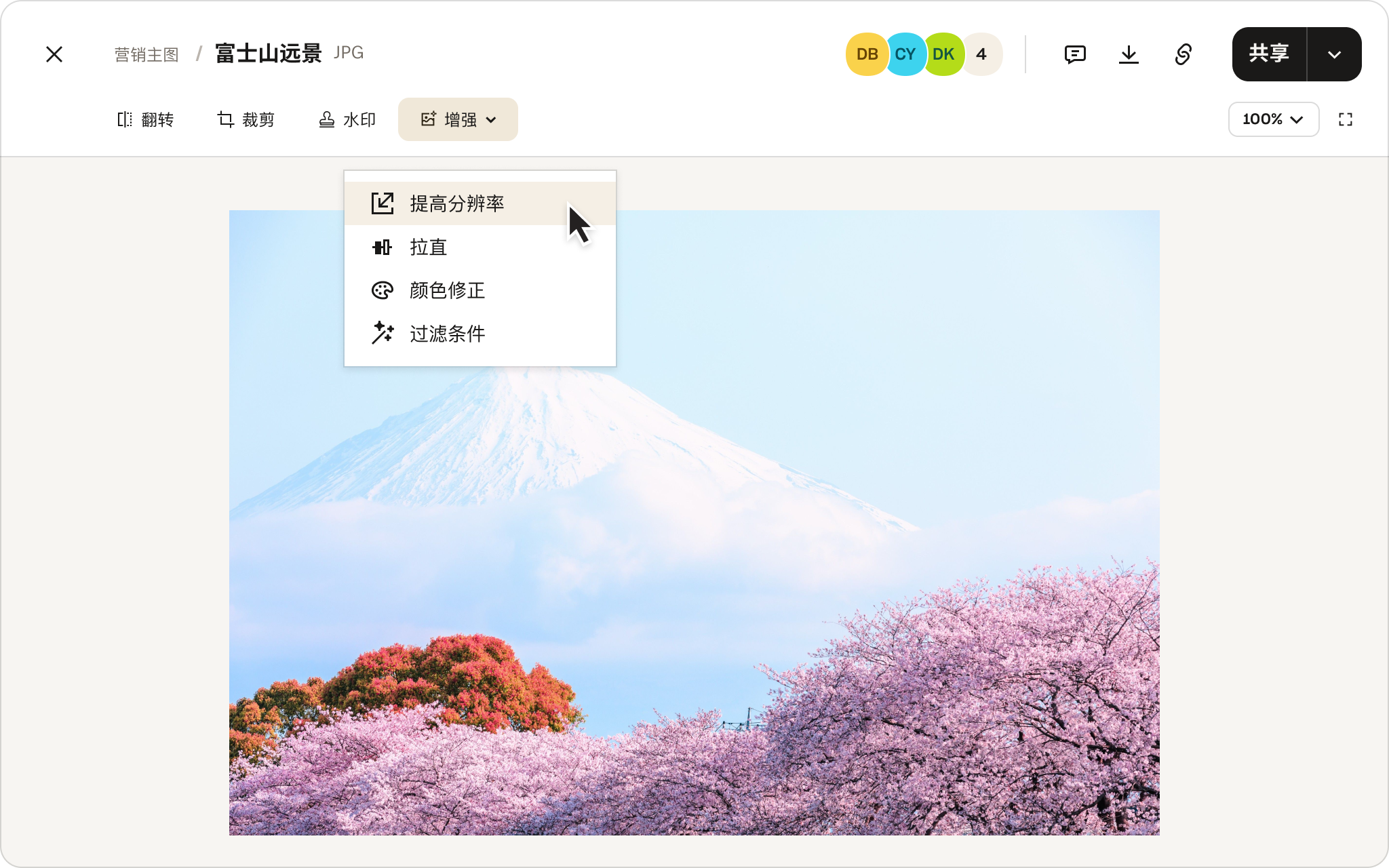
Task: Select 拉直 straighten menu option
Action: (480, 247)
